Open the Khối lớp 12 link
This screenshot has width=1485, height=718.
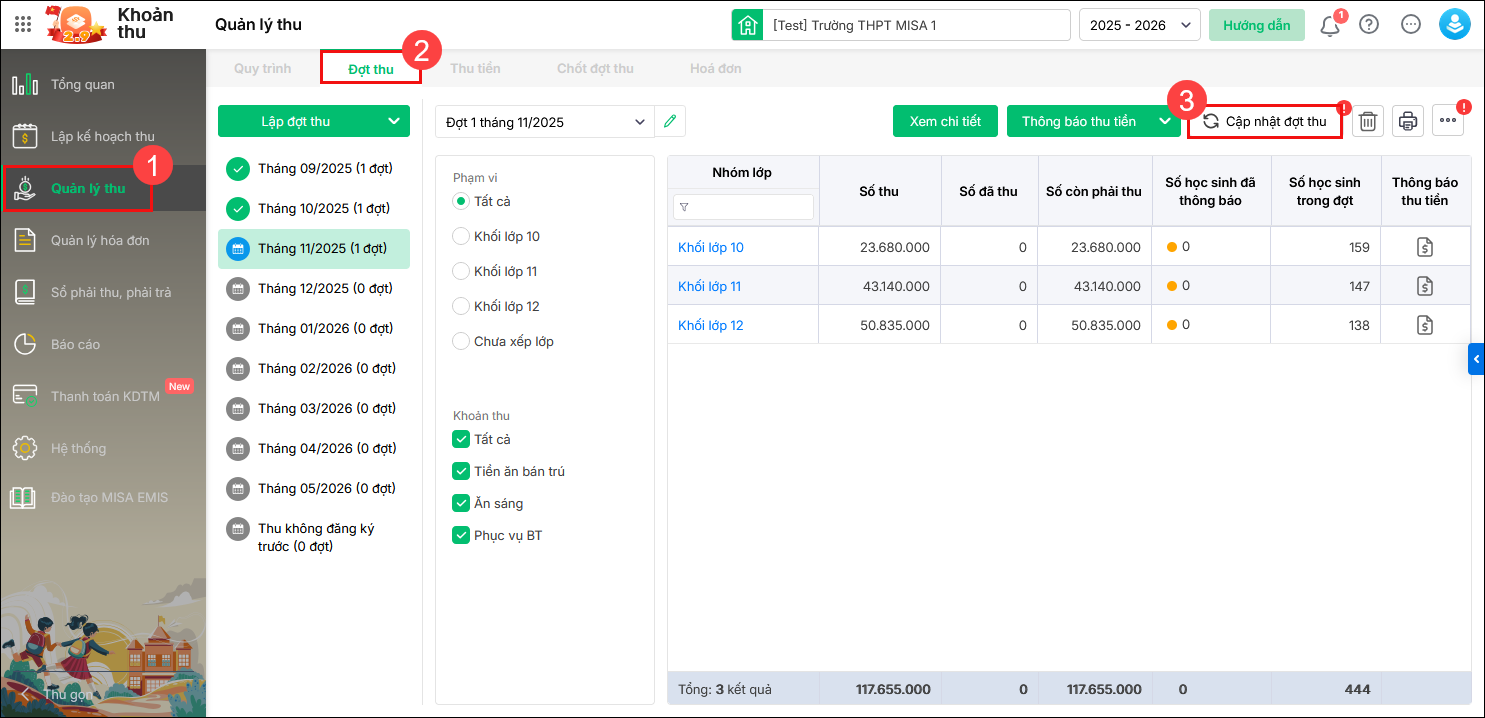point(710,326)
